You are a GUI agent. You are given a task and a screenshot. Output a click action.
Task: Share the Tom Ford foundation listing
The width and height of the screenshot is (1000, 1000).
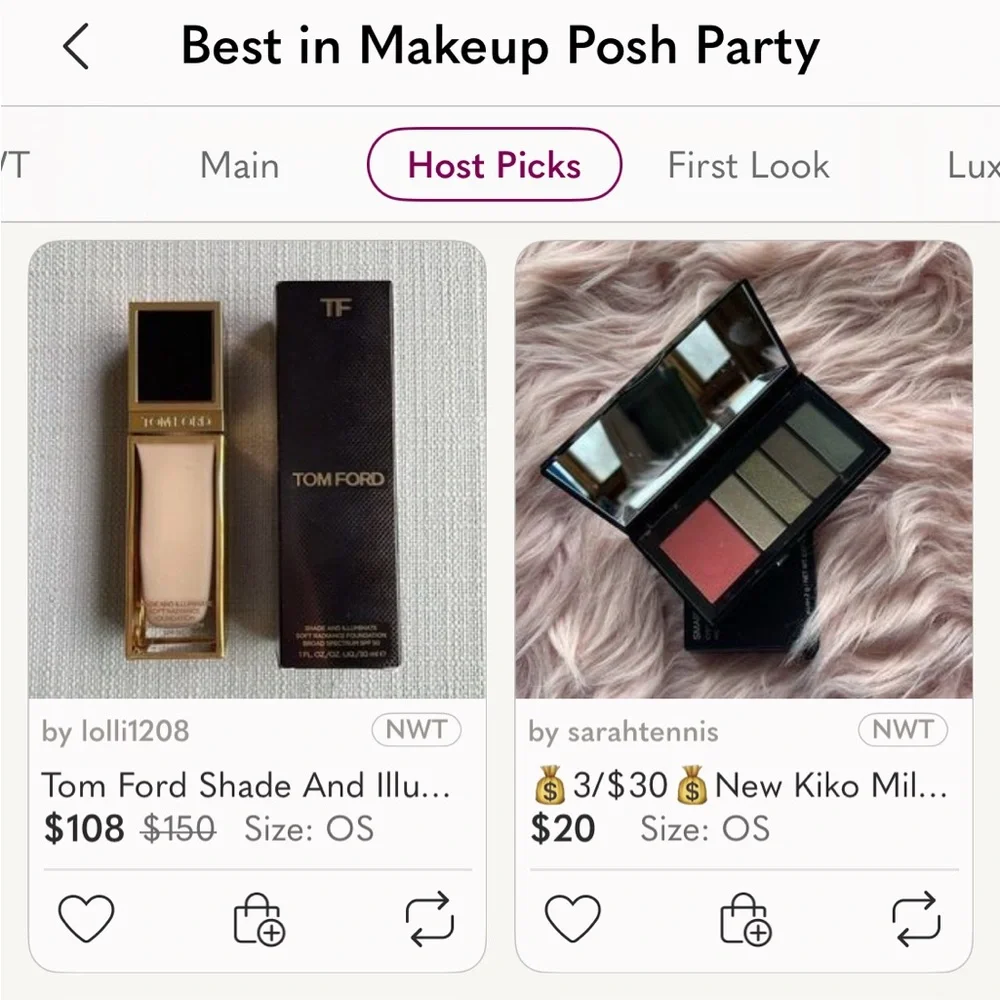(430, 918)
